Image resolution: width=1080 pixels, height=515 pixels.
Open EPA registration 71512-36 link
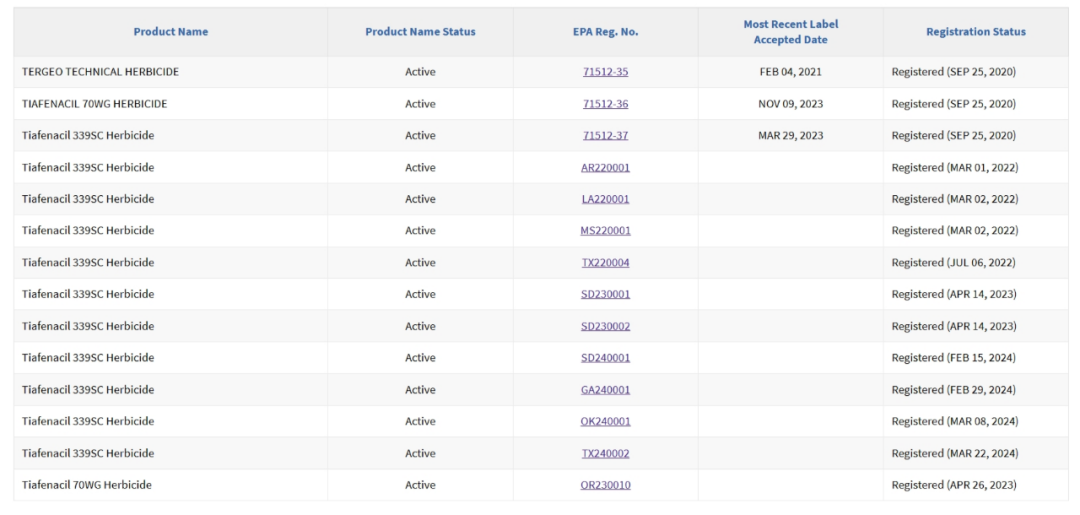(605, 104)
